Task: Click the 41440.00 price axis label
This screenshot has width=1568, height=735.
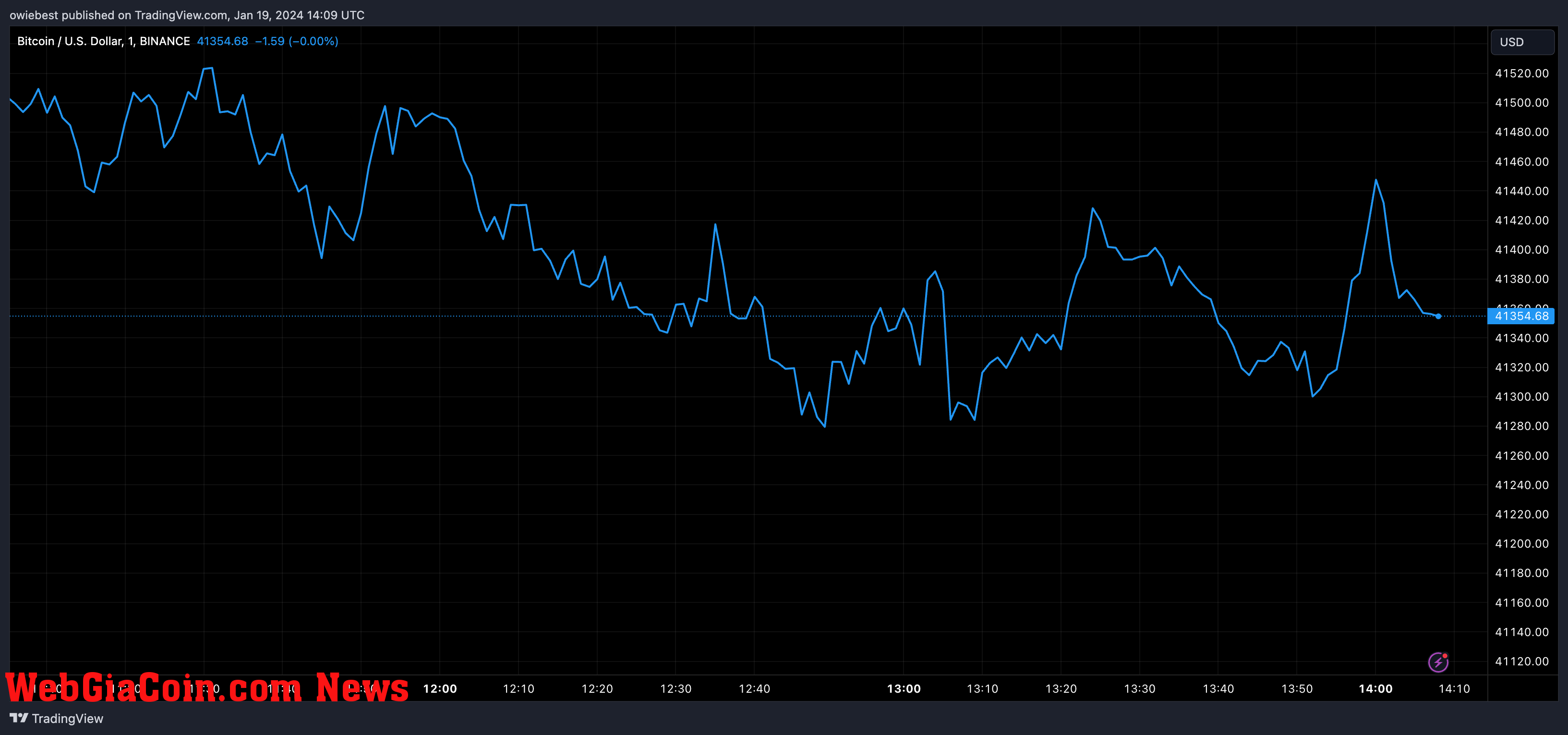Action: point(1522,191)
